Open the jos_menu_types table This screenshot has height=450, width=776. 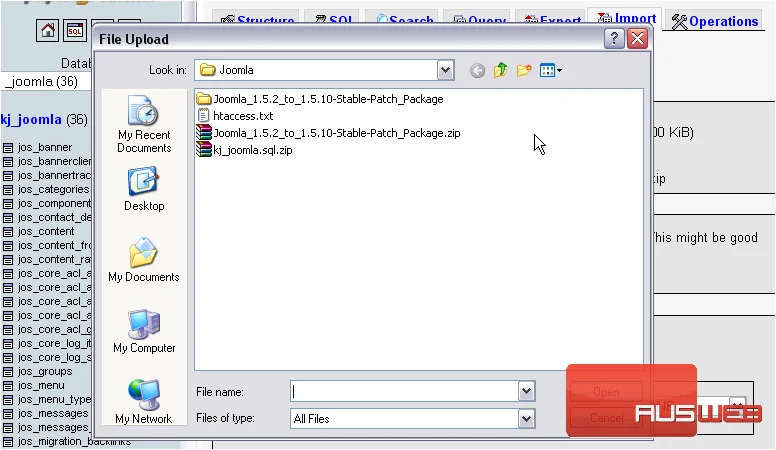(x=54, y=400)
